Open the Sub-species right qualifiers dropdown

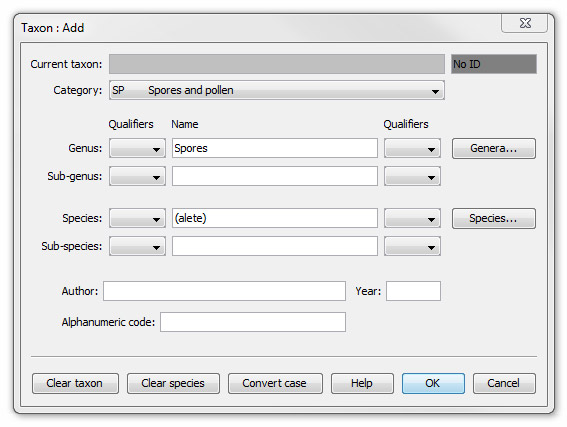pyautogui.click(x=412, y=246)
